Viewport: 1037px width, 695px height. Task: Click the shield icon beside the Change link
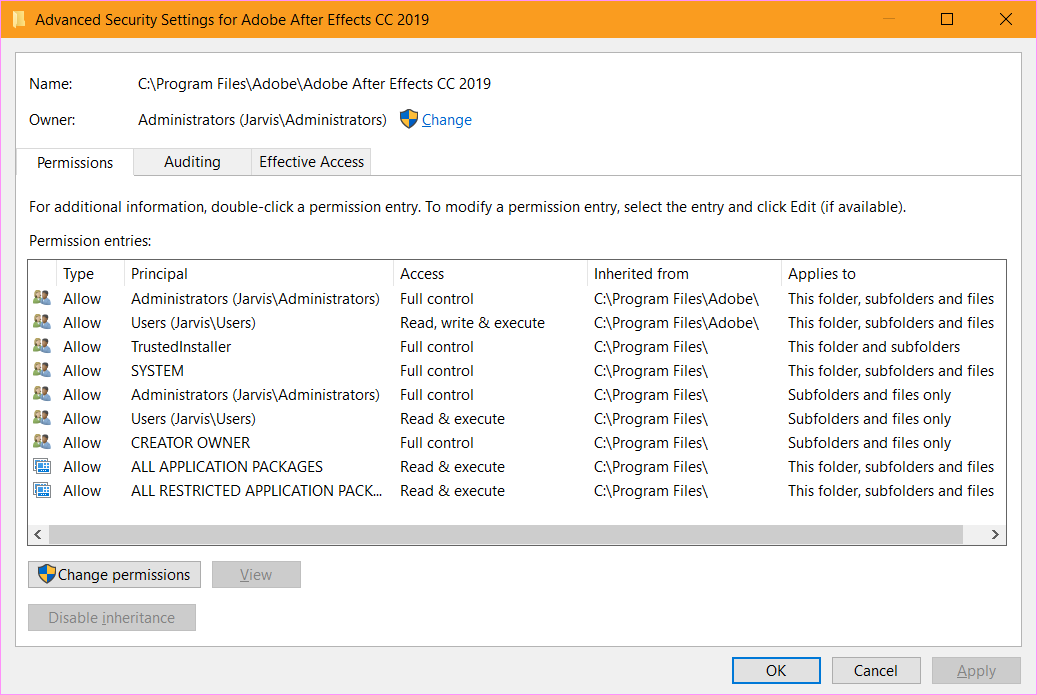[x=409, y=119]
